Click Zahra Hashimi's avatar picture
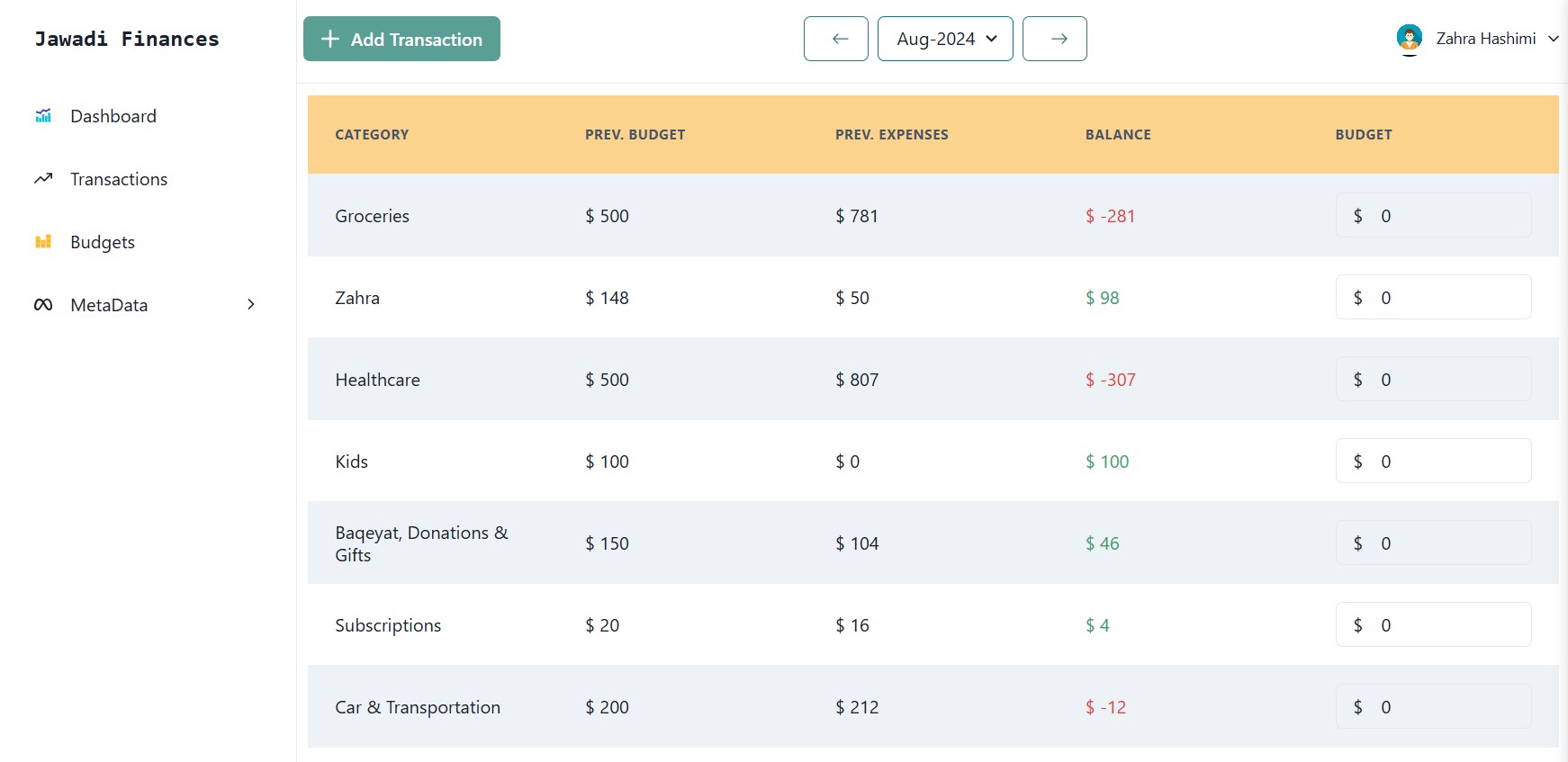 pyautogui.click(x=1409, y=38)
